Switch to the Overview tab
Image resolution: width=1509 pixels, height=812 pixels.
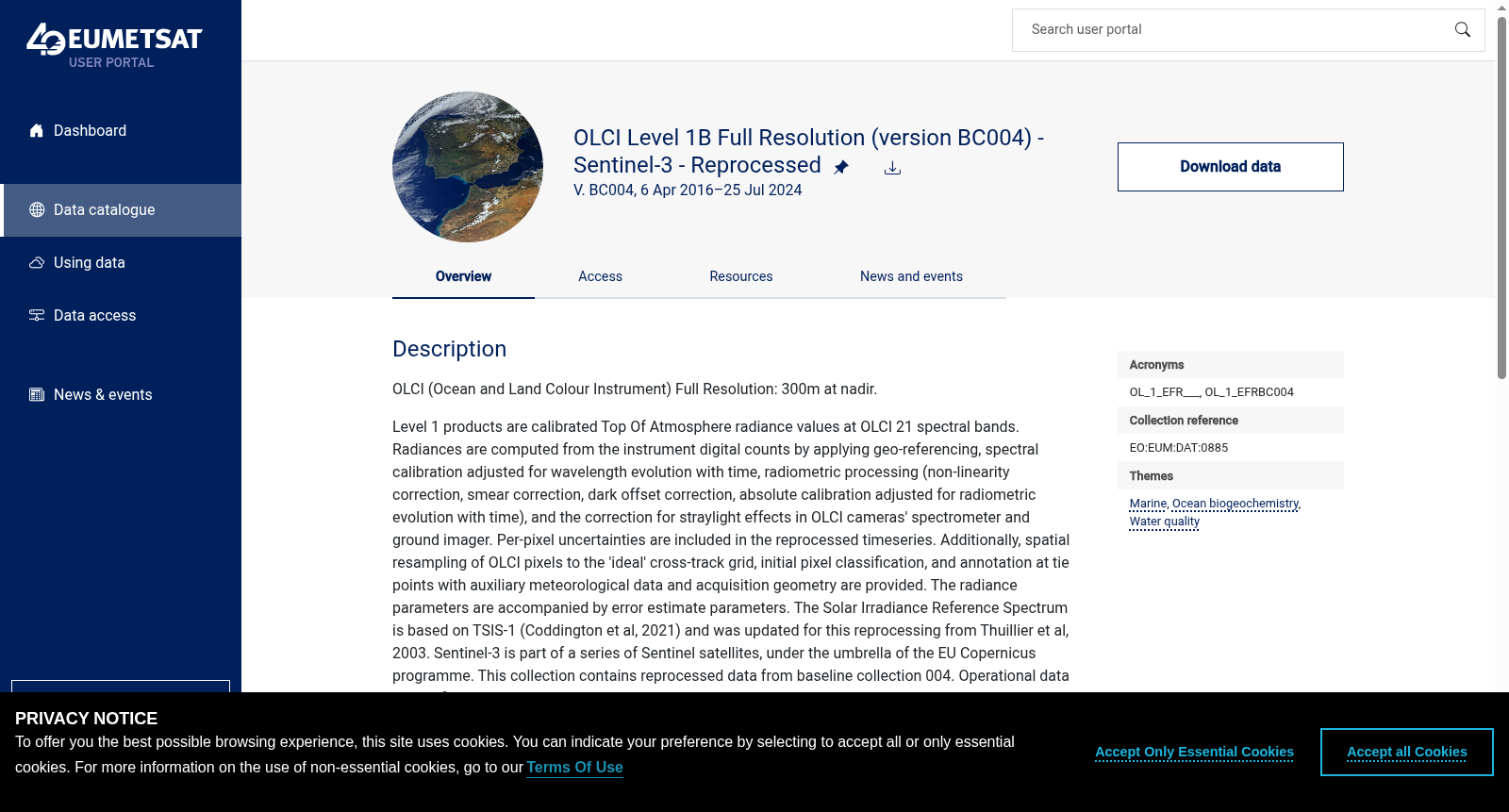coord(463,276)
